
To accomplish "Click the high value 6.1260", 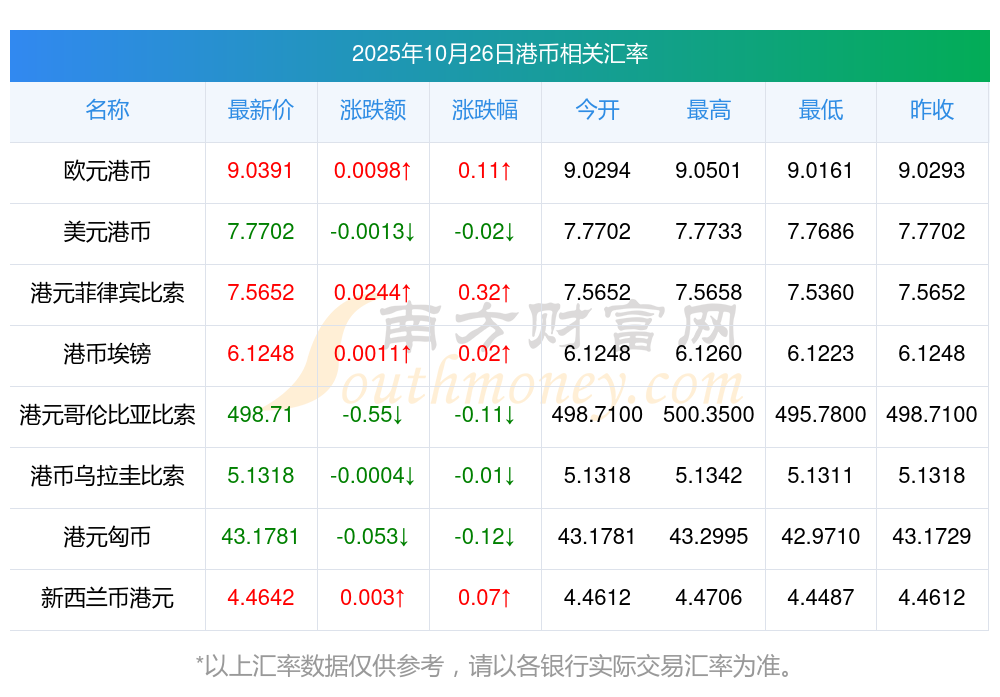I will click(x=709, y=353).
